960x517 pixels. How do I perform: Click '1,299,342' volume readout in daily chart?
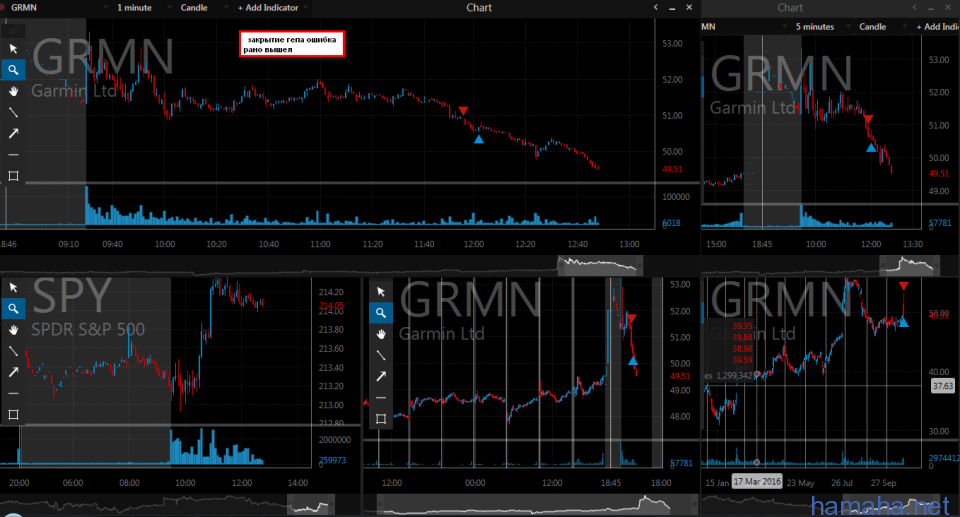[734, 375]
